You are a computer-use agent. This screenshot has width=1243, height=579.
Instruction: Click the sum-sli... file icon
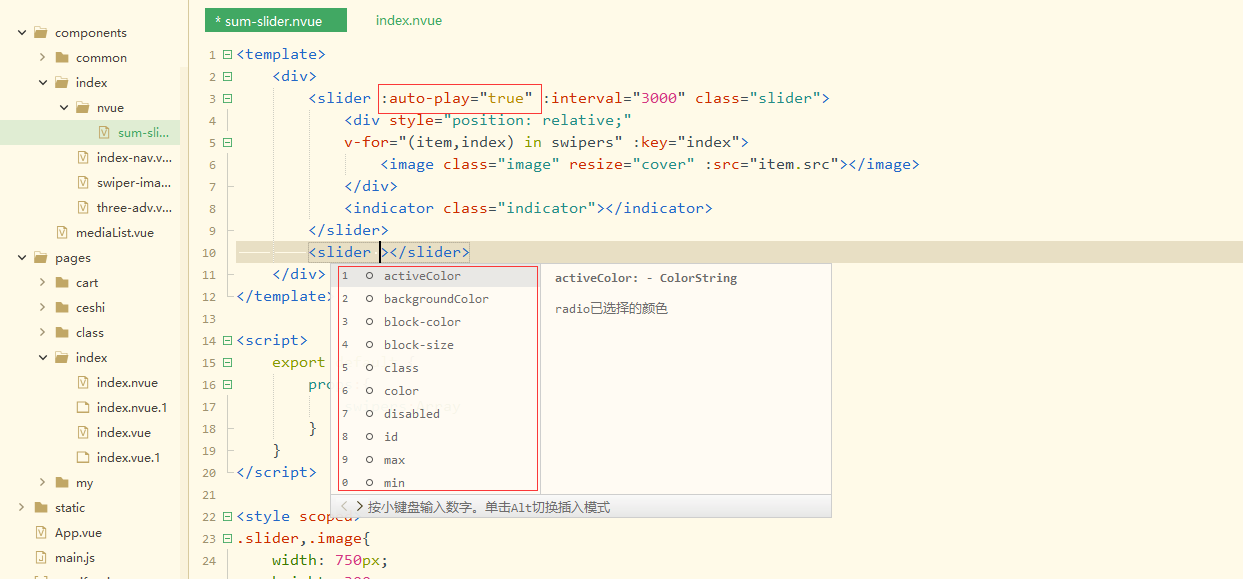(104, 133)
